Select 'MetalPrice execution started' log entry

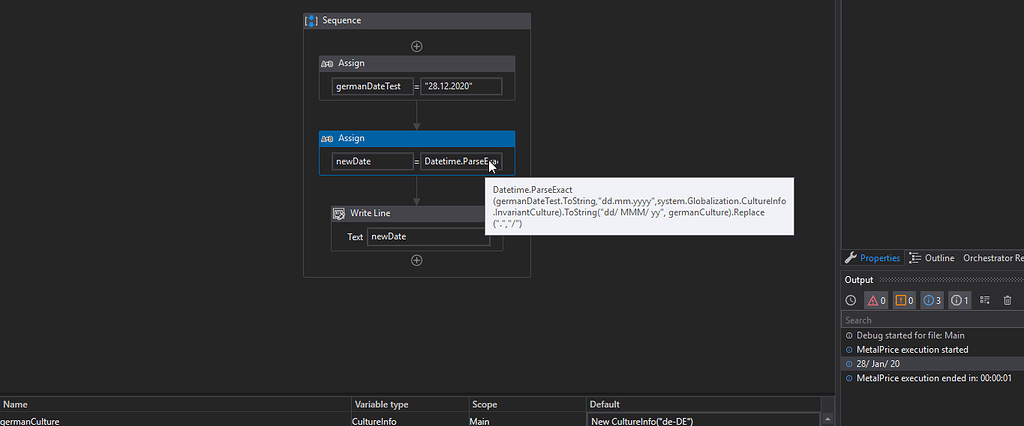[x=933, y=350]
